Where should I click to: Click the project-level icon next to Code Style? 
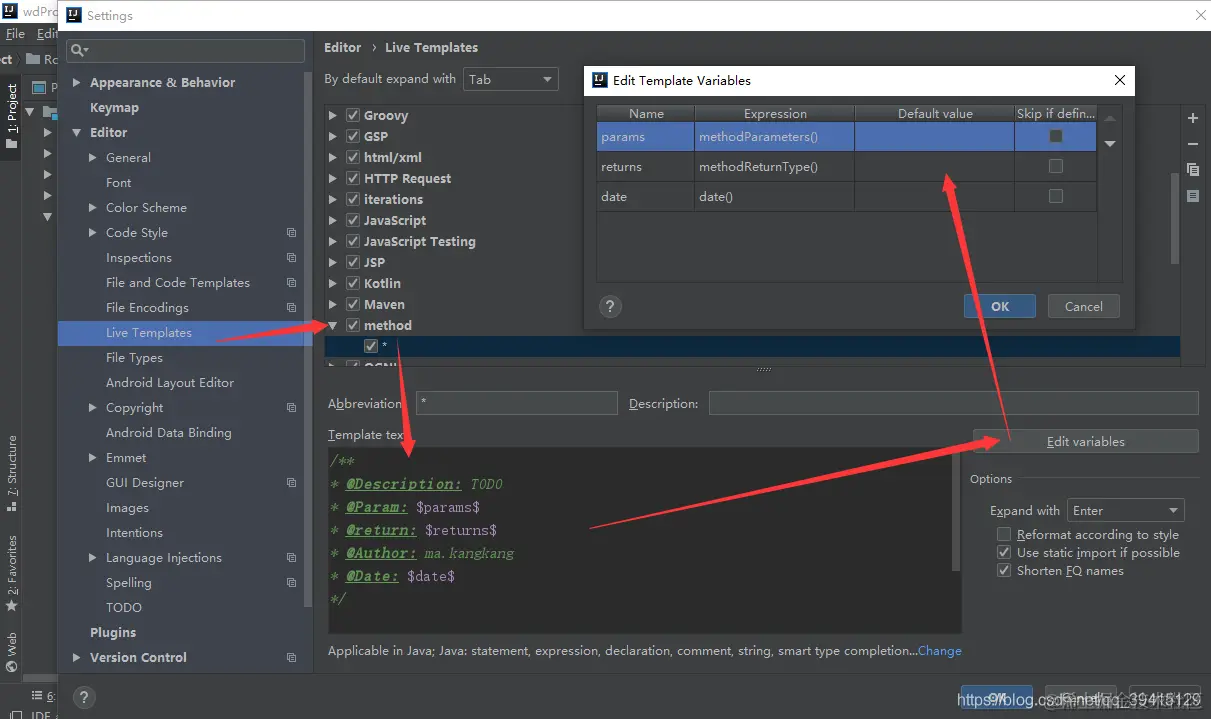tap(291, 233)
